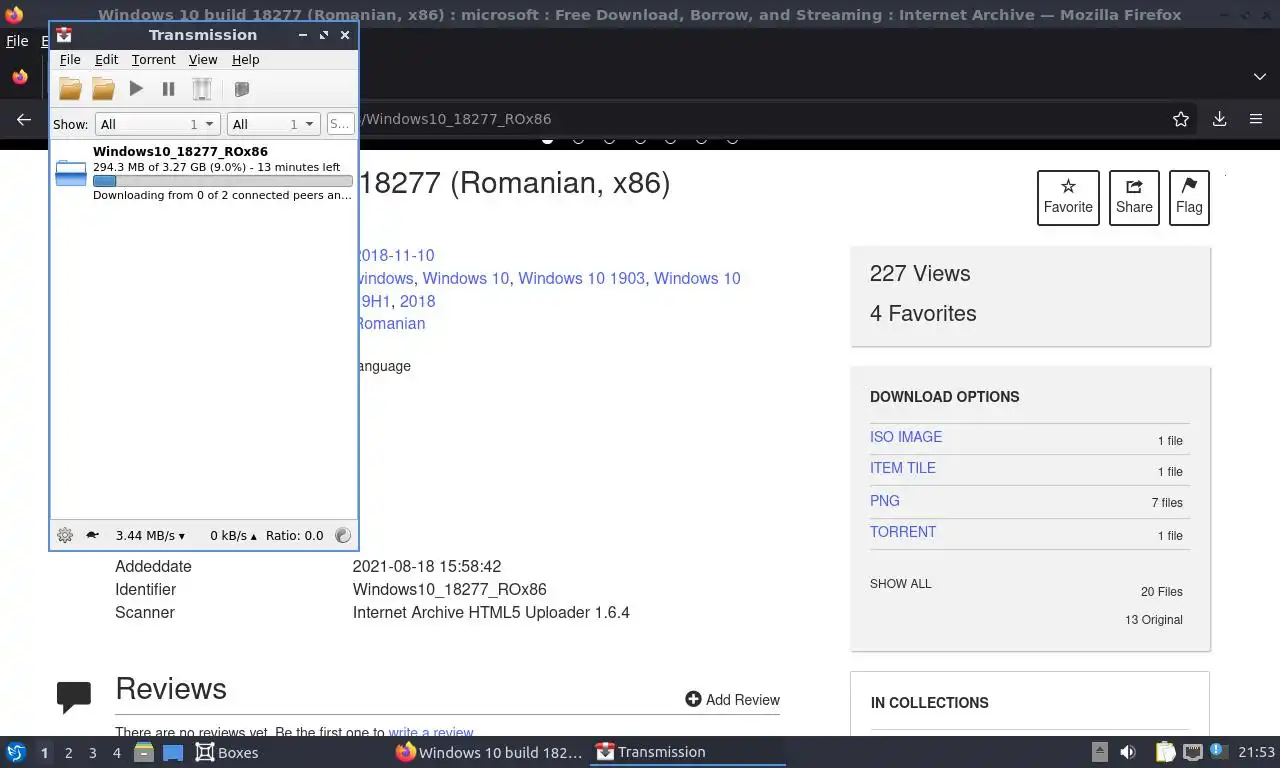Pause the selected torrent
Image resolution: width=1280 pixels, height=768 pixels.
coord(168,89)
